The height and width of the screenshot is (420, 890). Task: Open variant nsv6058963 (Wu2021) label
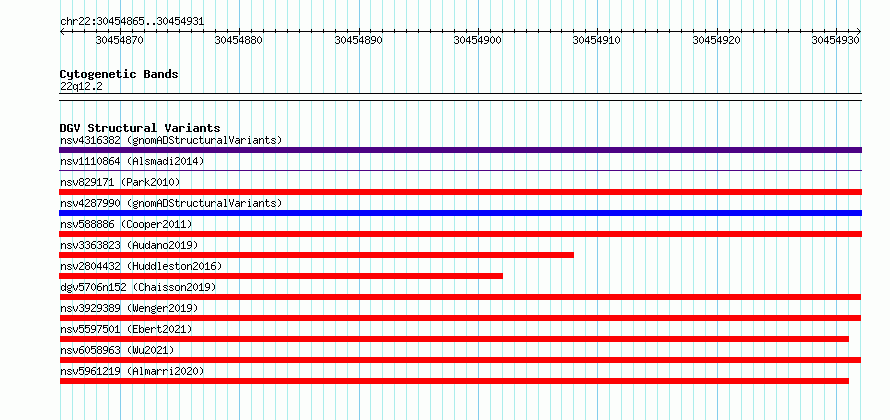click(x=117, y=350)
